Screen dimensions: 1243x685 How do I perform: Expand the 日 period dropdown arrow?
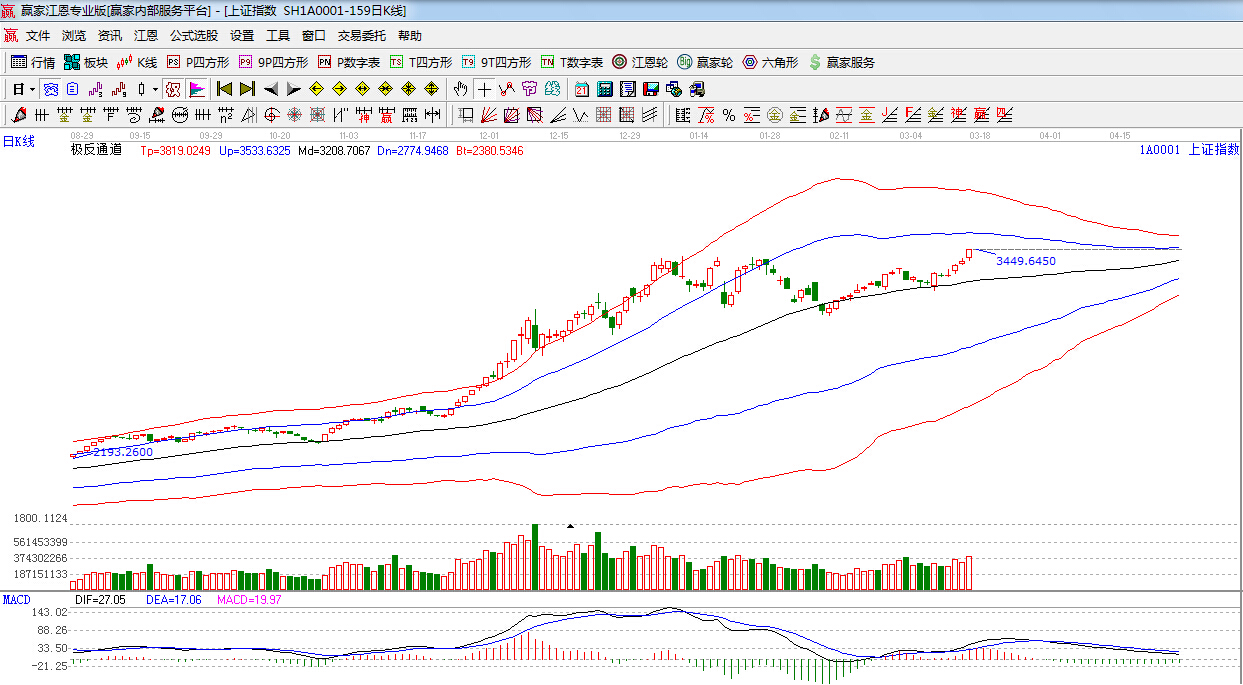tap(32, 89)
